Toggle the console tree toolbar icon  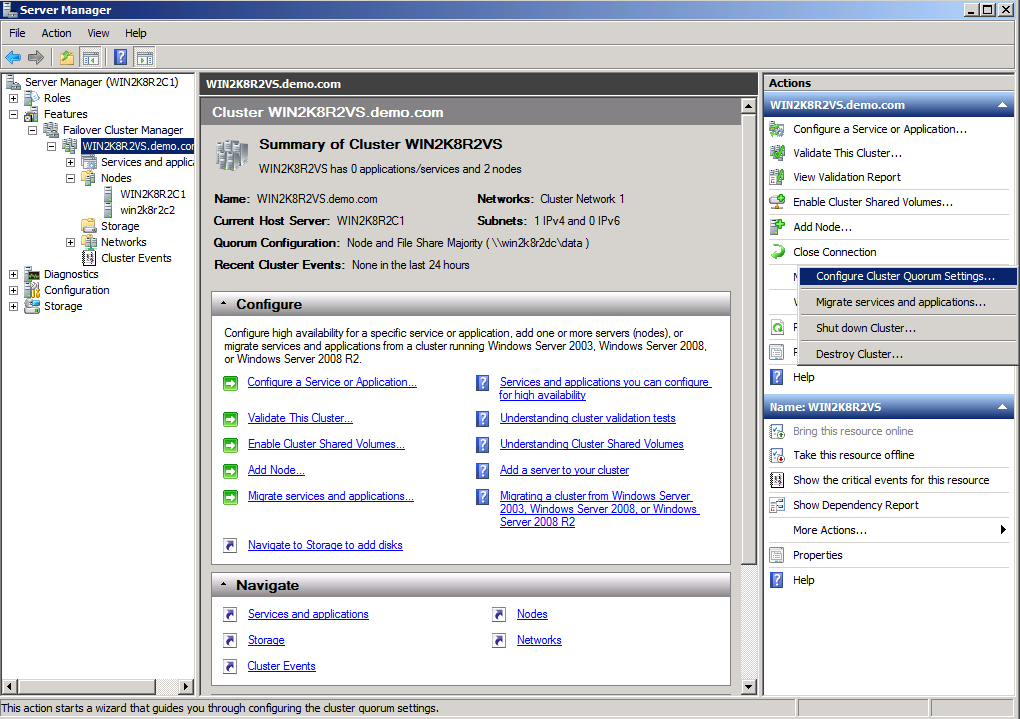coord(89,57)
